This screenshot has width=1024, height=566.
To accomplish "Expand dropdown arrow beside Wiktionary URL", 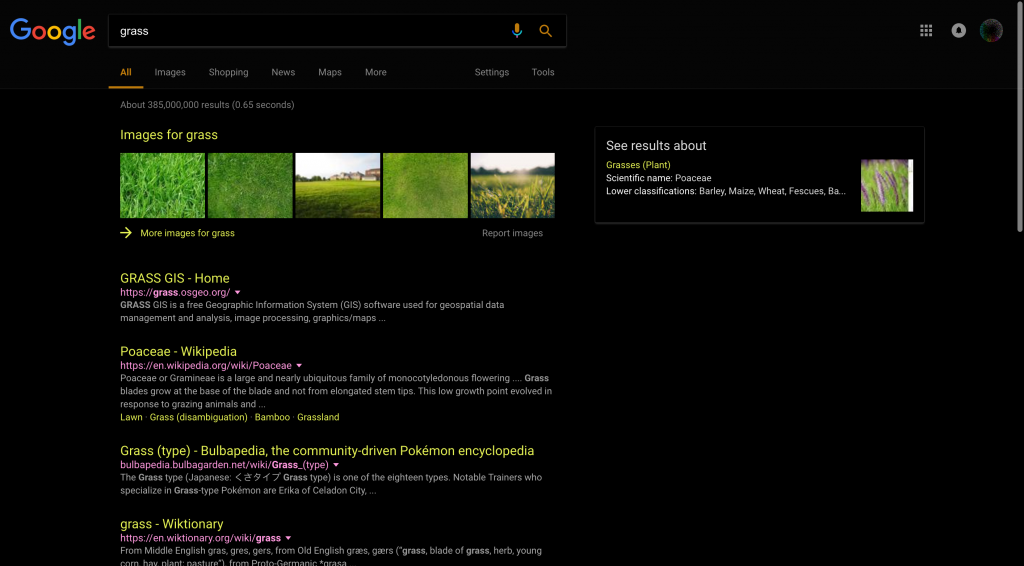I will [x=288, y=538].
